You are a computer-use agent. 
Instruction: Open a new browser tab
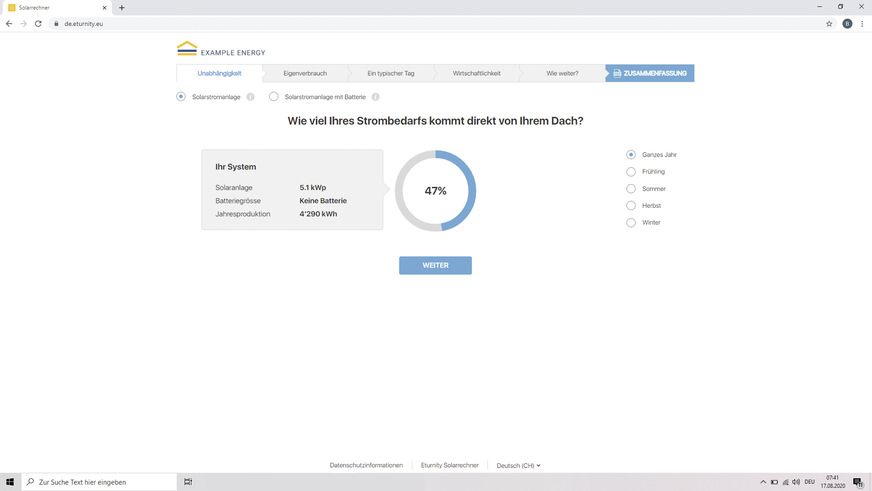pyautogui.click(x=122, y=7)
